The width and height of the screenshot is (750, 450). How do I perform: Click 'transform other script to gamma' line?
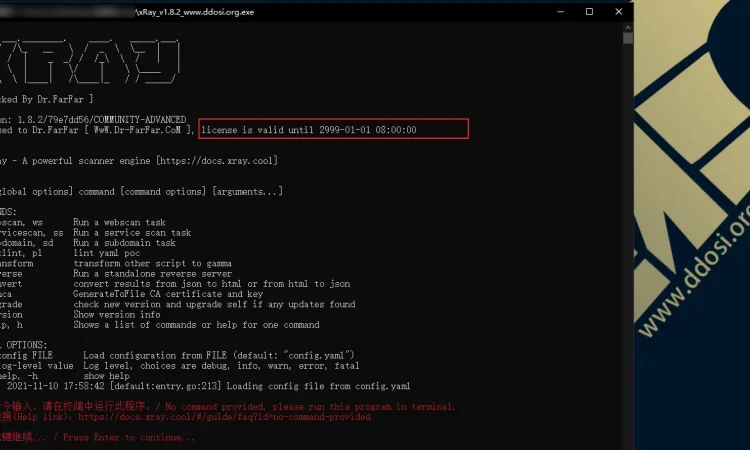pos(153,263)
